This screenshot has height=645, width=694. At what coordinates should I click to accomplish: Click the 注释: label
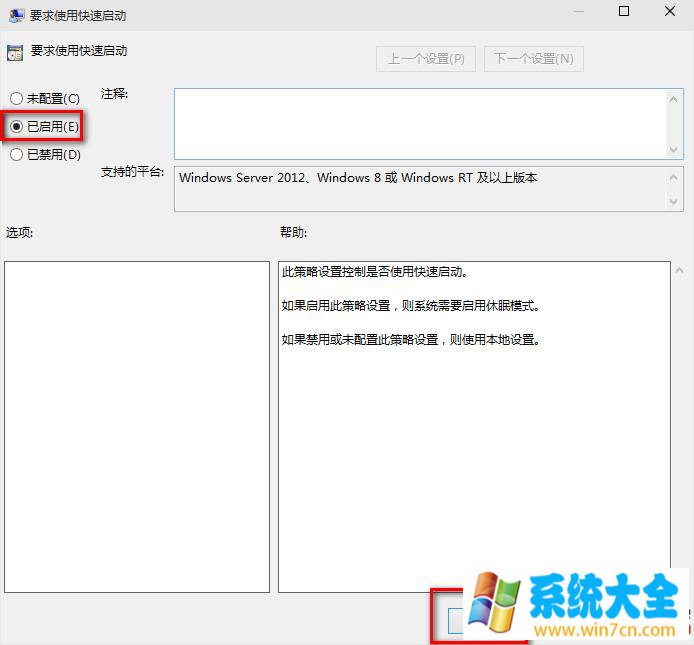(x=114, y=93)
